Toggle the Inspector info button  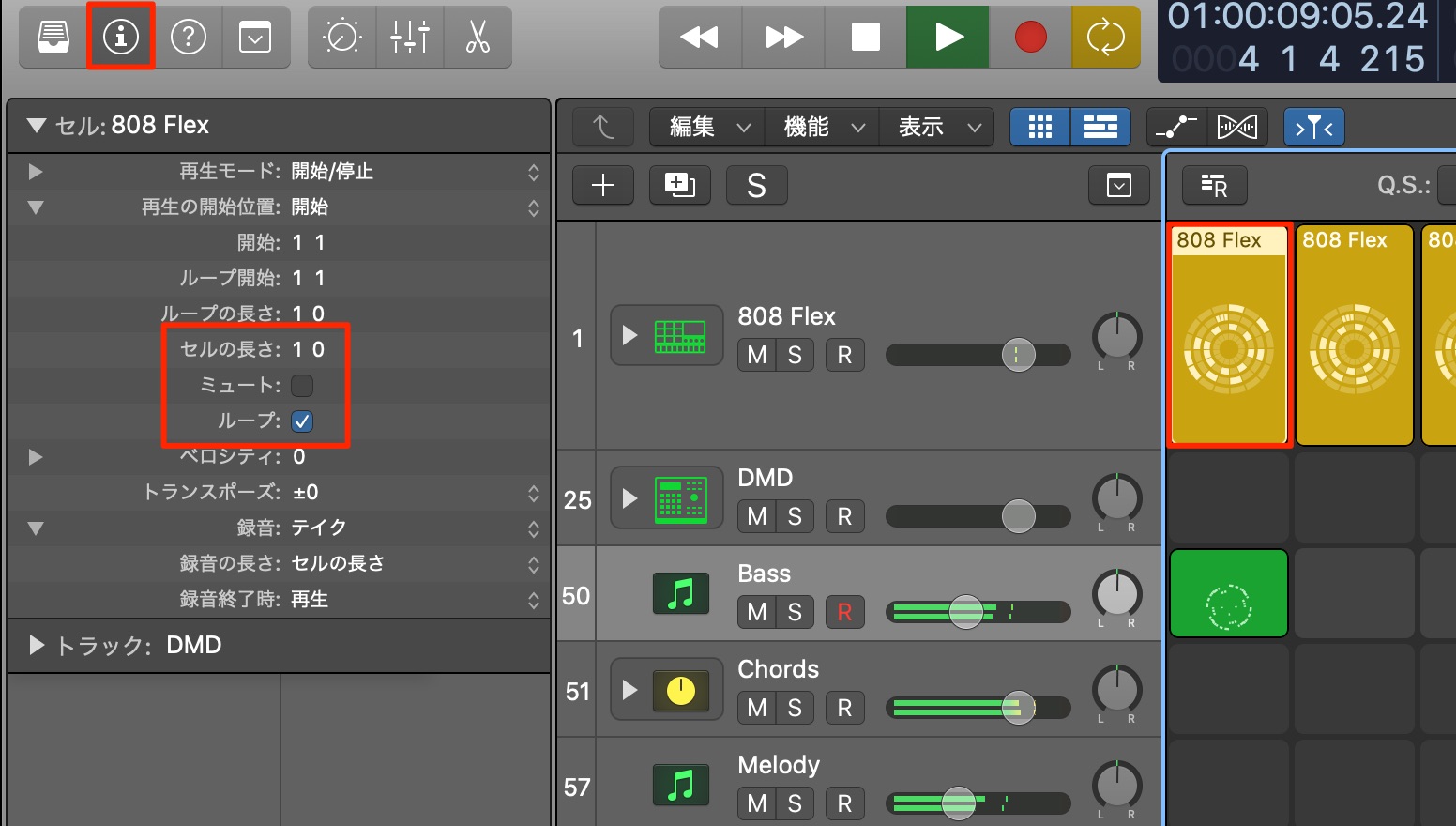click(121, 38)
